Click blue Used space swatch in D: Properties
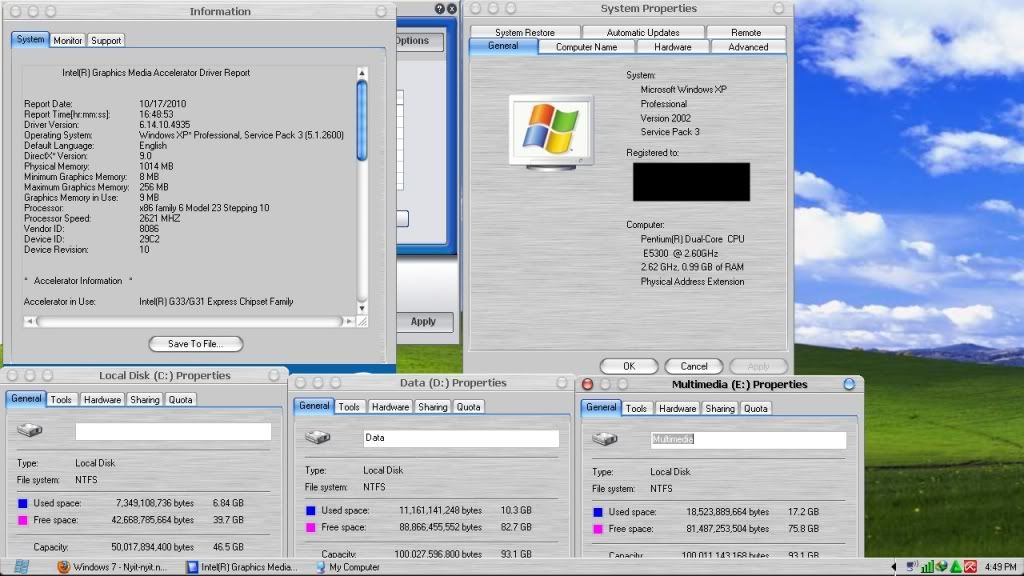The height and width of the screenshot is (576, 1024). click(x=311, y=511)
